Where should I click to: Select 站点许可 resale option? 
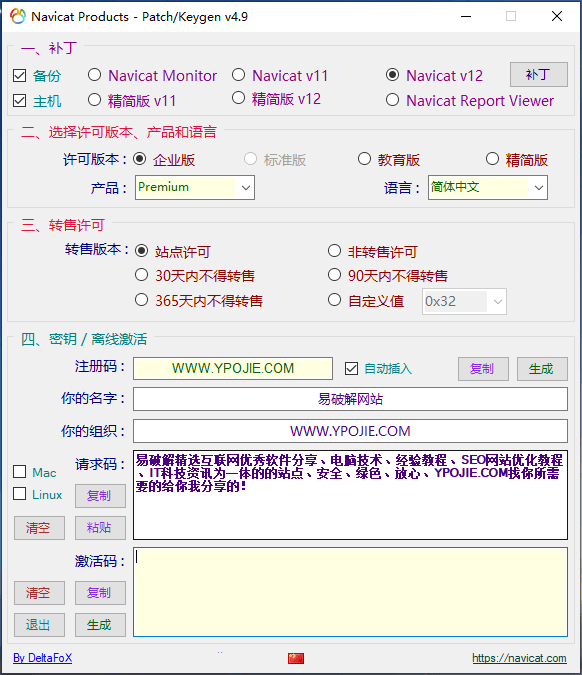[x=141, y=251]
